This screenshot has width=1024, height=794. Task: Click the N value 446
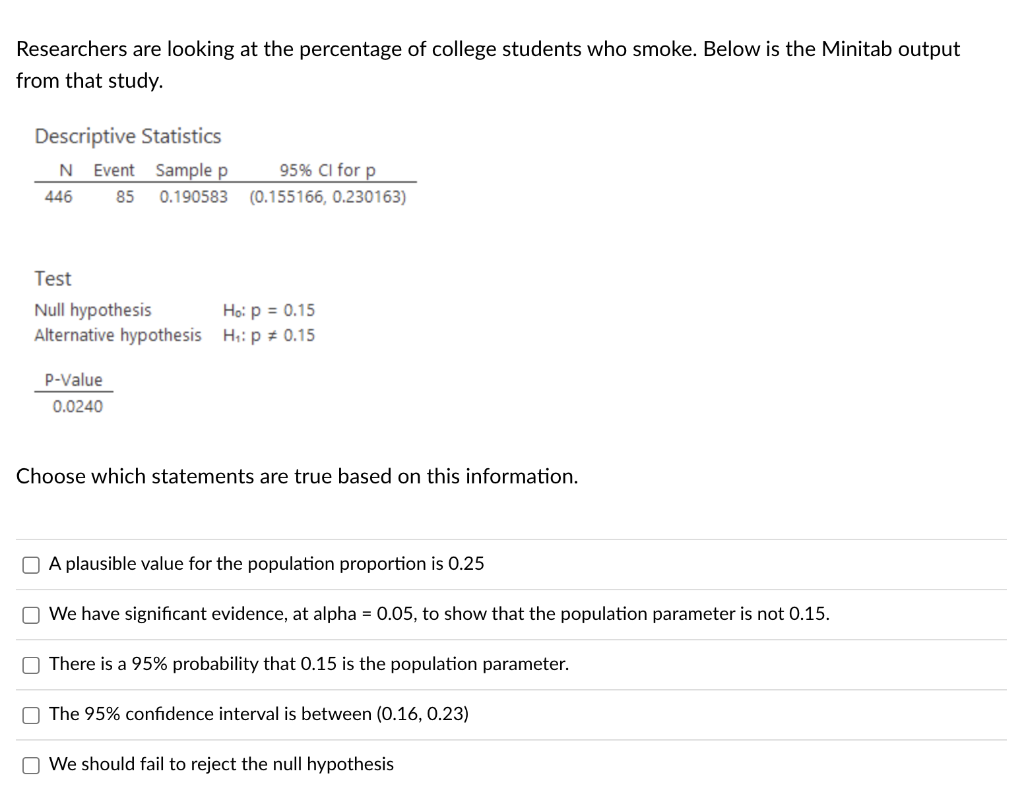59,197
